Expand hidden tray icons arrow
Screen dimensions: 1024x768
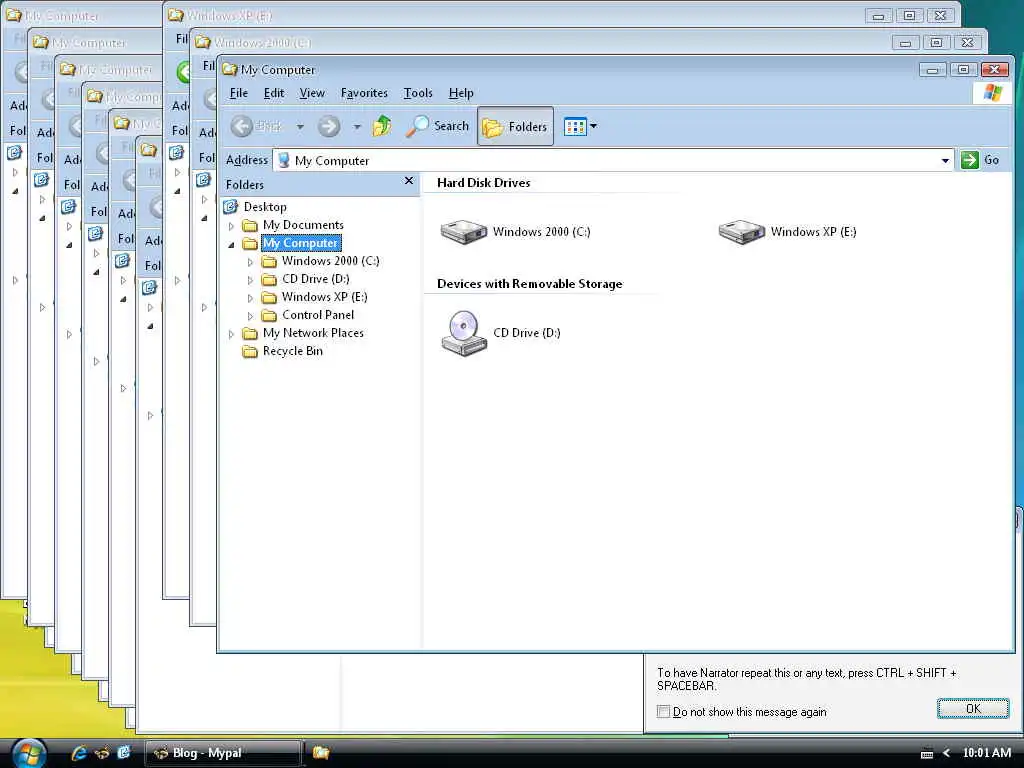click(946, 754)
